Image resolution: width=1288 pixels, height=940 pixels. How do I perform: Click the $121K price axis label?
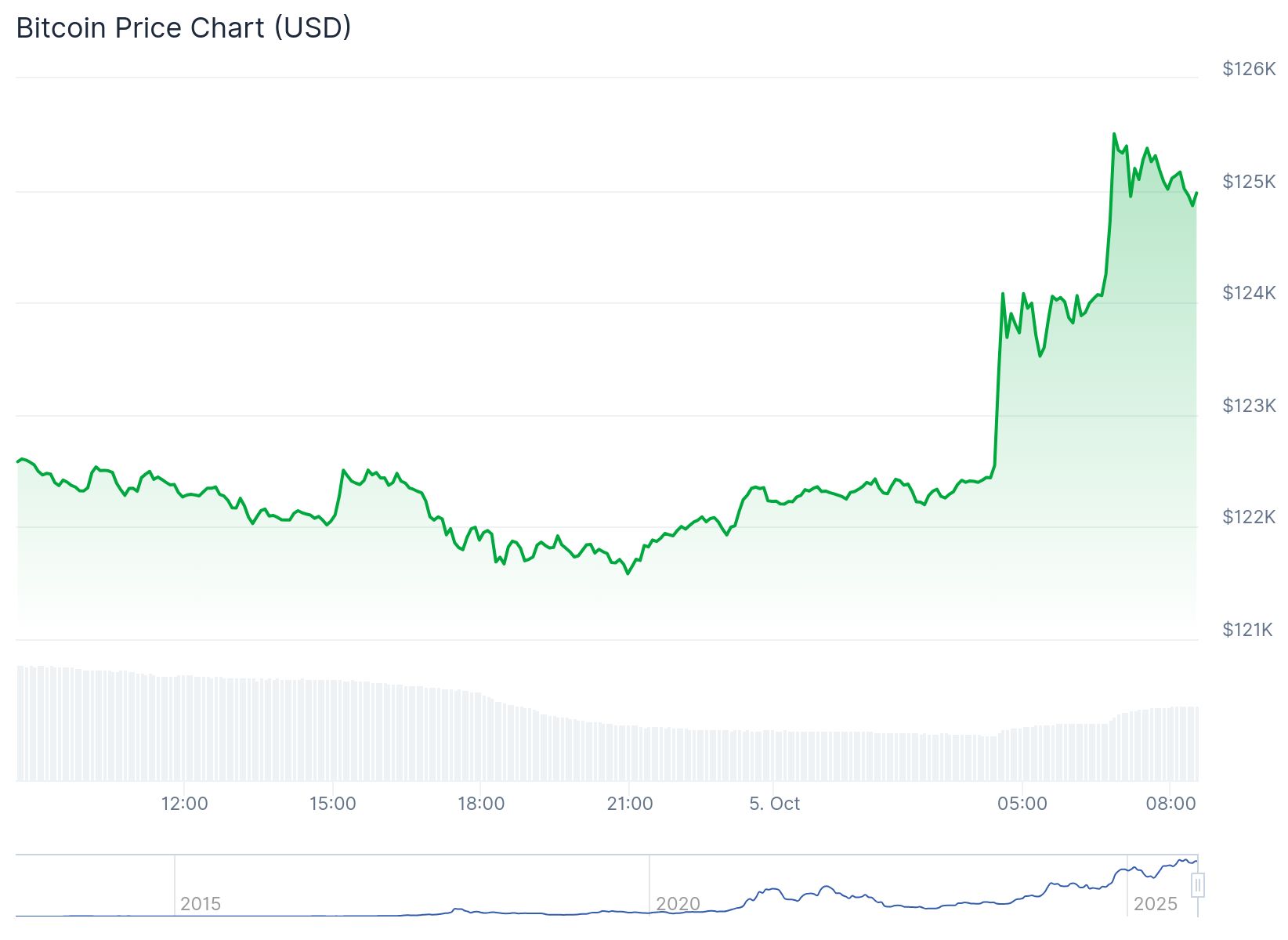[x=1247, y=630]
